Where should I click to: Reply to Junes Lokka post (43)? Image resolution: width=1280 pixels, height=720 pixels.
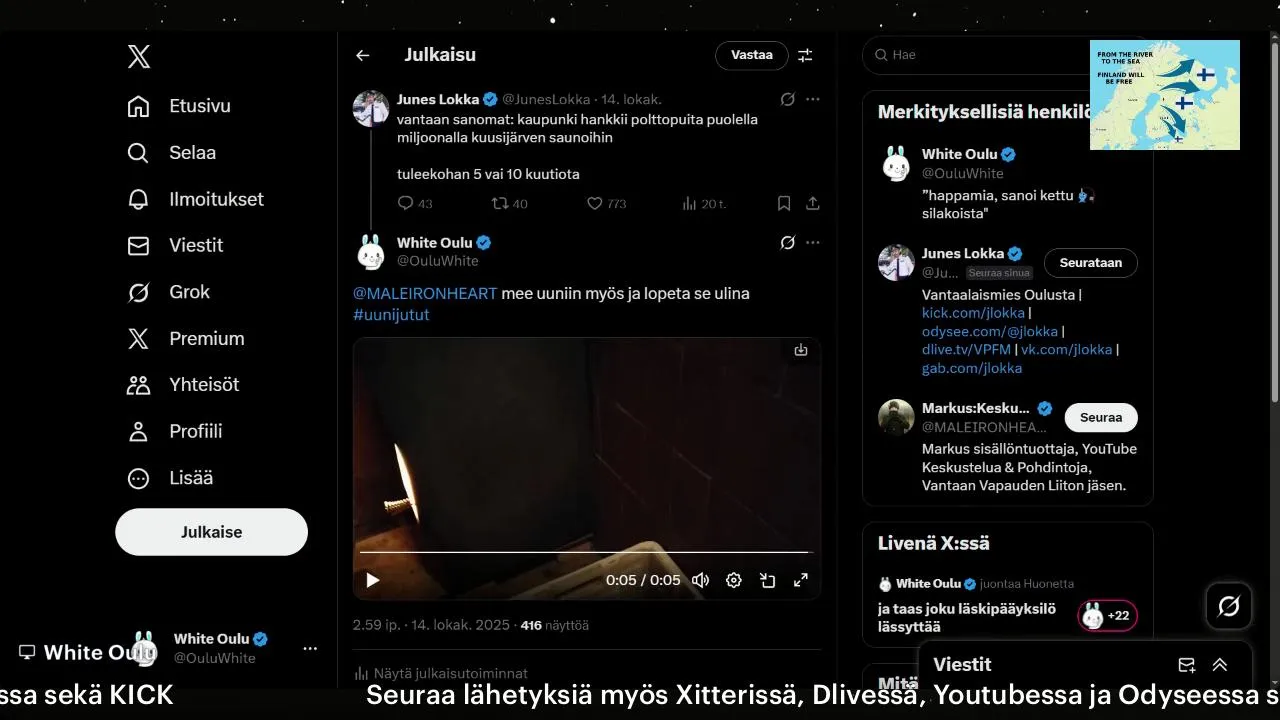coord(415,203)
